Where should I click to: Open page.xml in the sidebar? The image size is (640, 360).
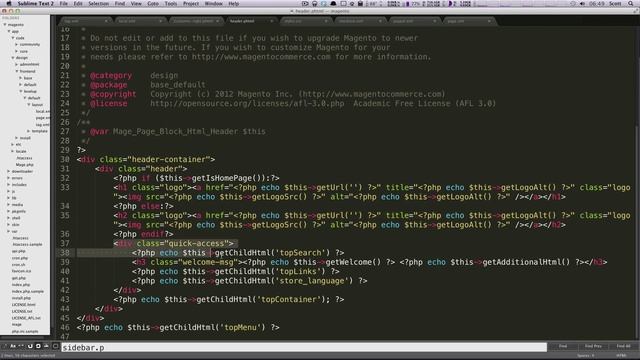click(42, 118)
